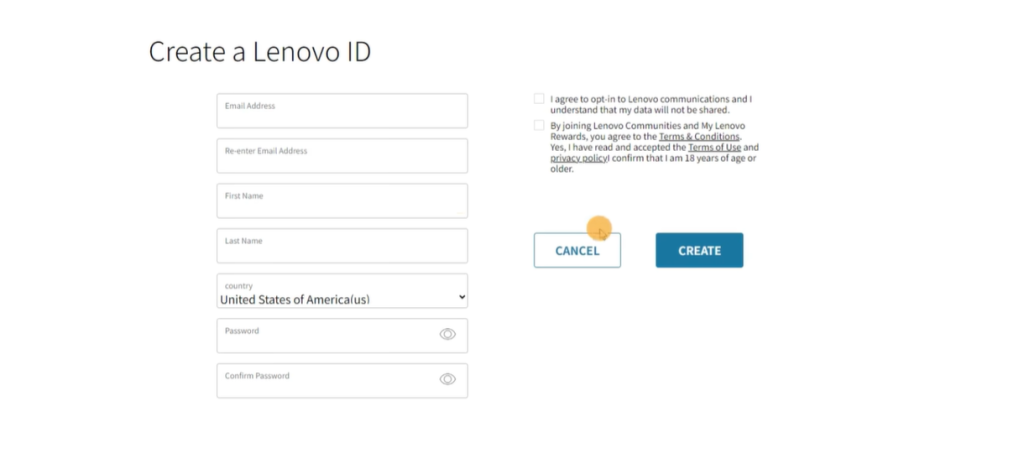Click the United States of America(us) selection text

click(294, 299)
